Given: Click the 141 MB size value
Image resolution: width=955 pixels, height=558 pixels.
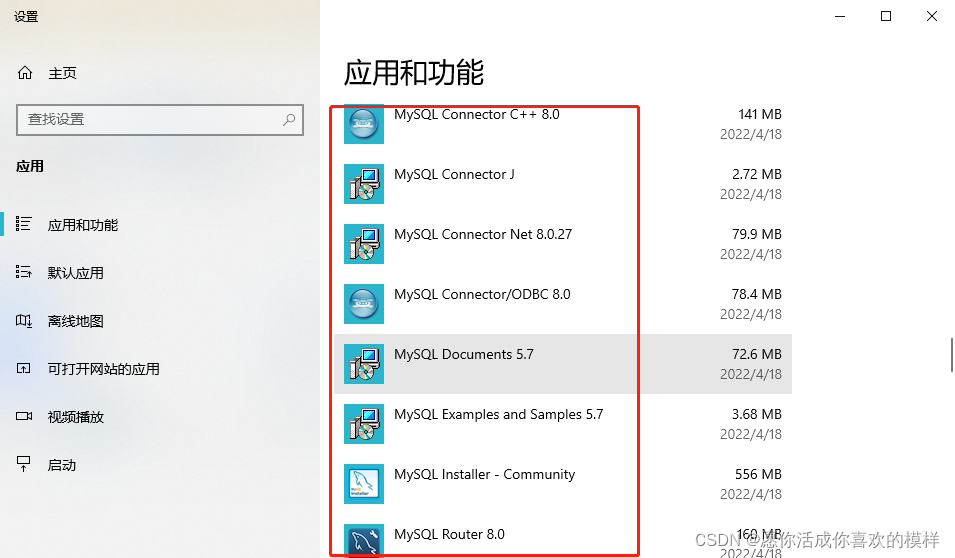Looking at the screenshot, I should (759, 115).
